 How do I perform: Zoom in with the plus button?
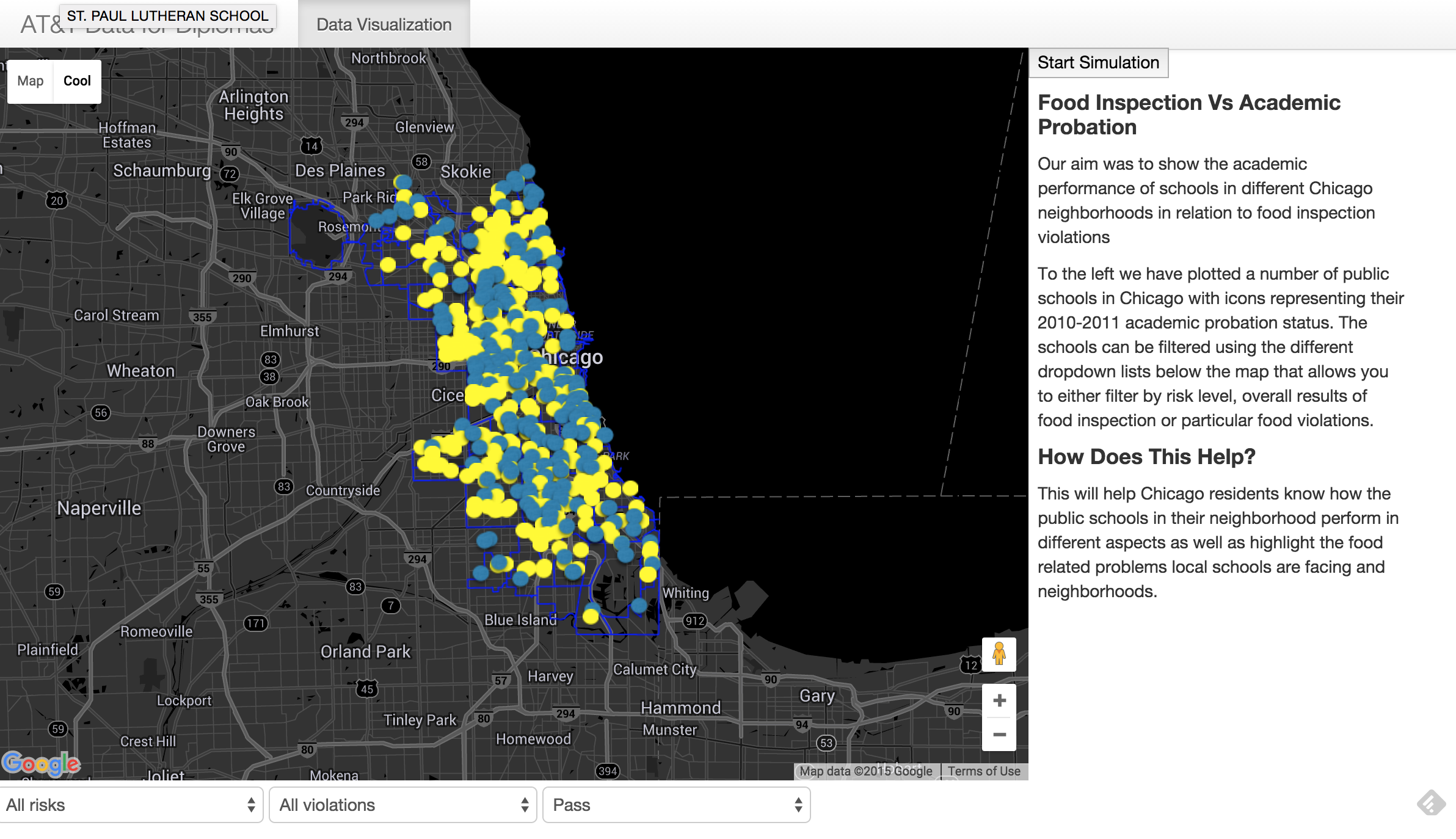tap(999, 700)
